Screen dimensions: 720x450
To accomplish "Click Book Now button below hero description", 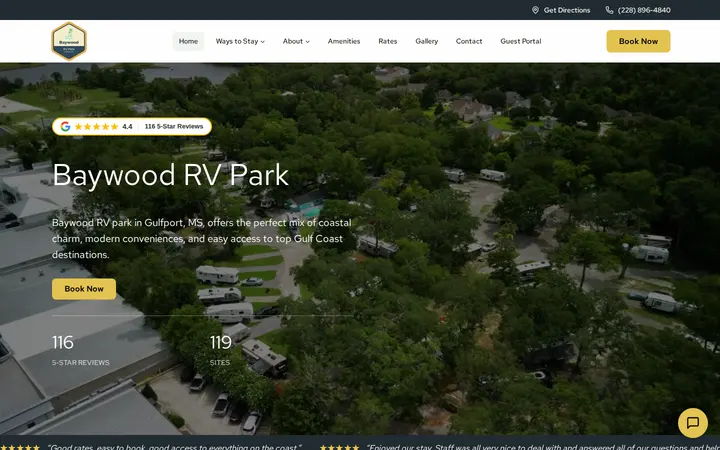I will [x=84, y=289].
